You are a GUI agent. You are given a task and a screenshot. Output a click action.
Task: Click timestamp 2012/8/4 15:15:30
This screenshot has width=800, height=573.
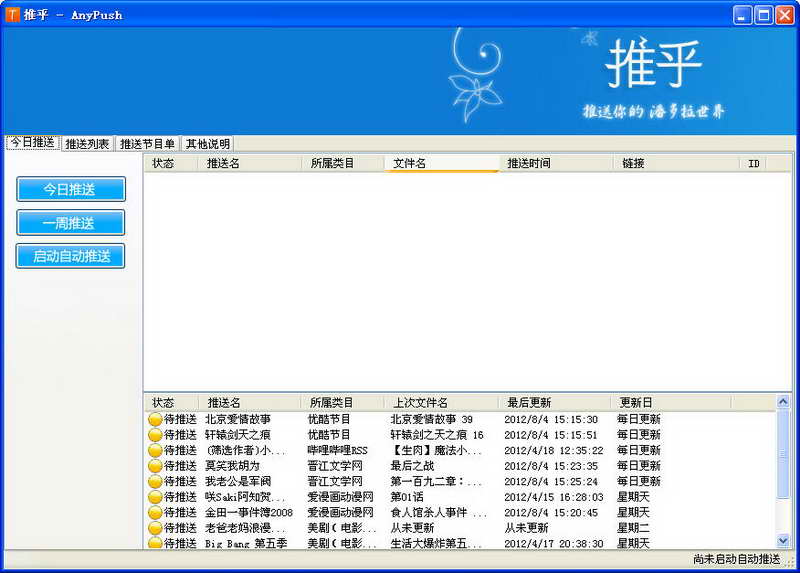pyautogui.click(x=551, y=419)
